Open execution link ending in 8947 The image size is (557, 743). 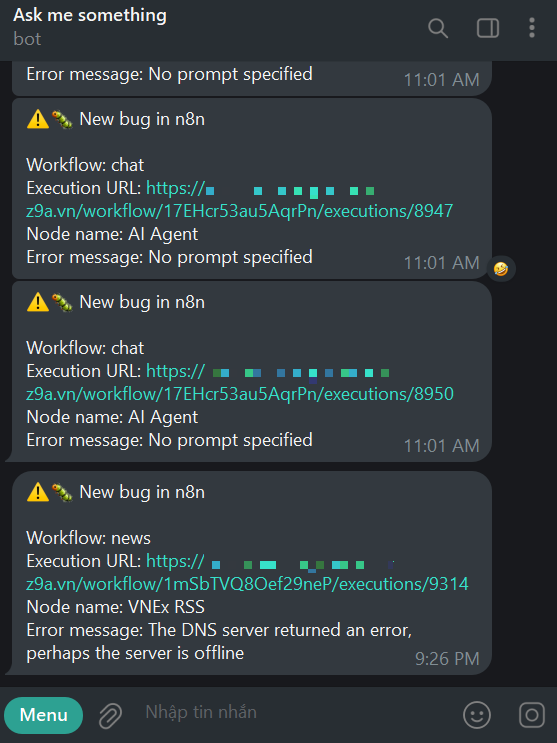coord(240,211)
